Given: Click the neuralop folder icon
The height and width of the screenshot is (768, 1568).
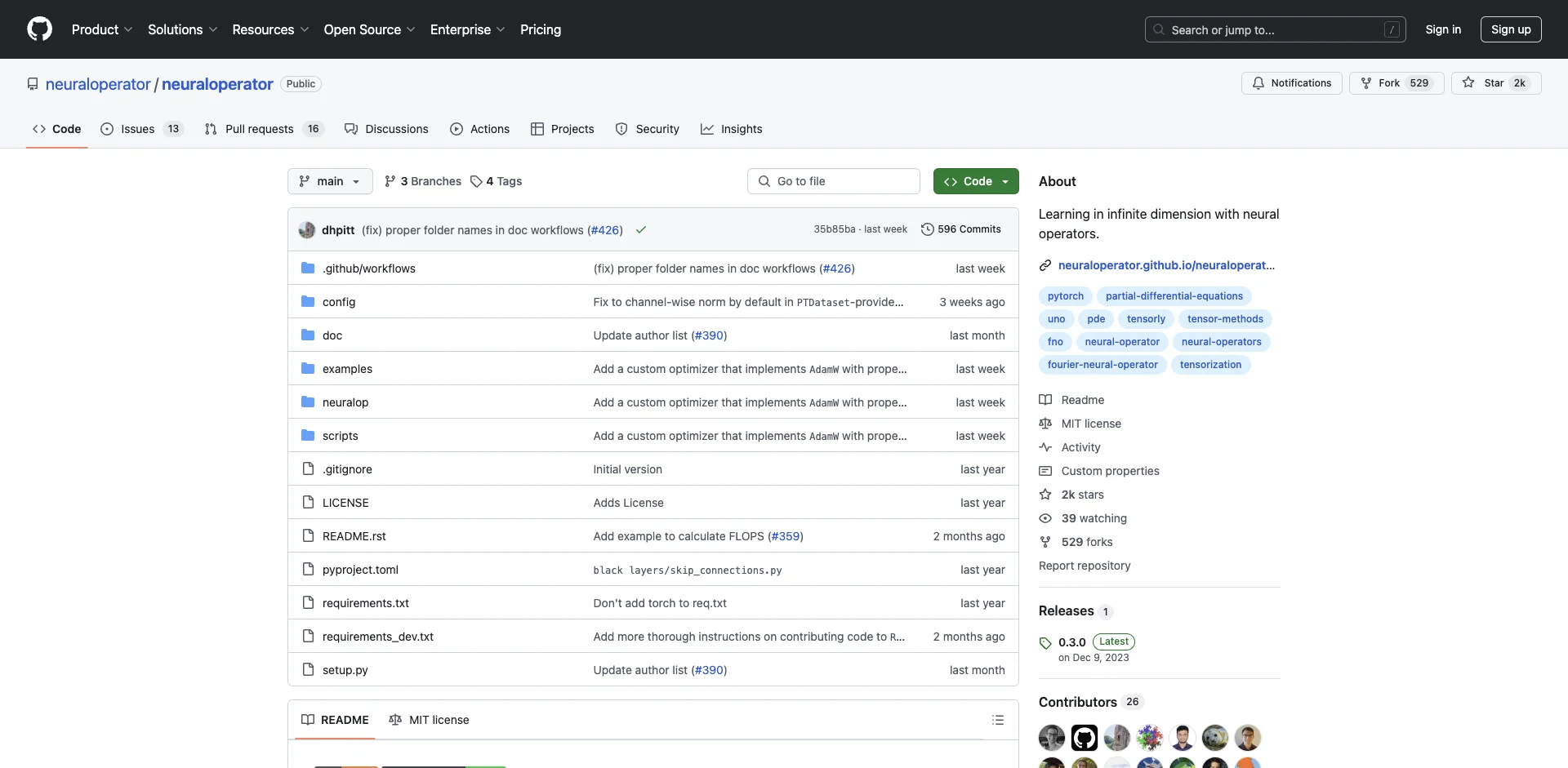Looking at the screenshot, I should point(308,402).
